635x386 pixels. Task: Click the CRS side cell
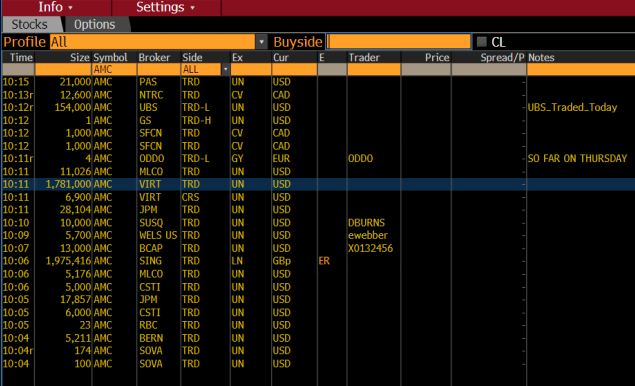coord(190,197)
